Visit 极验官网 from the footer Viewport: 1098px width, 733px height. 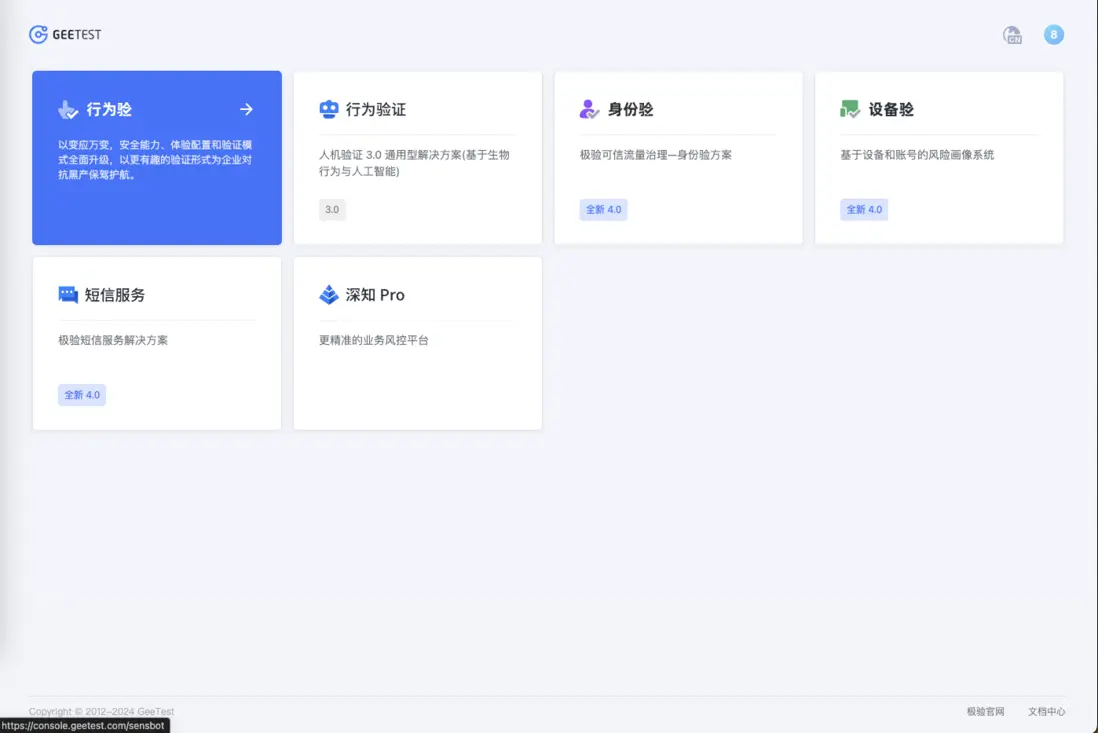[986, 711]
